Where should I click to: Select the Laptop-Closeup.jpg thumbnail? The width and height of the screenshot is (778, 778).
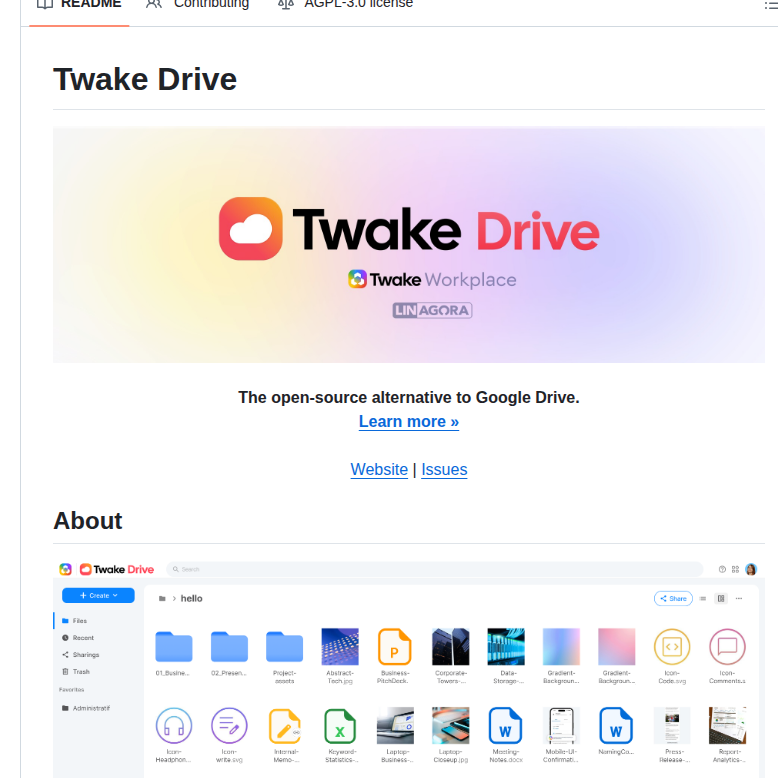click(451, 725)
